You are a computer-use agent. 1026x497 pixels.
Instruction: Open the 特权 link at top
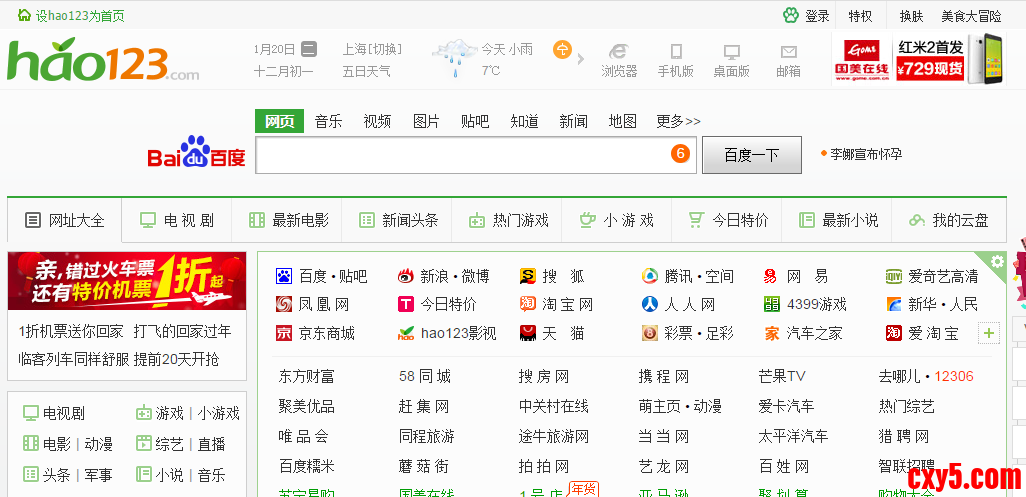click(860, 16)
